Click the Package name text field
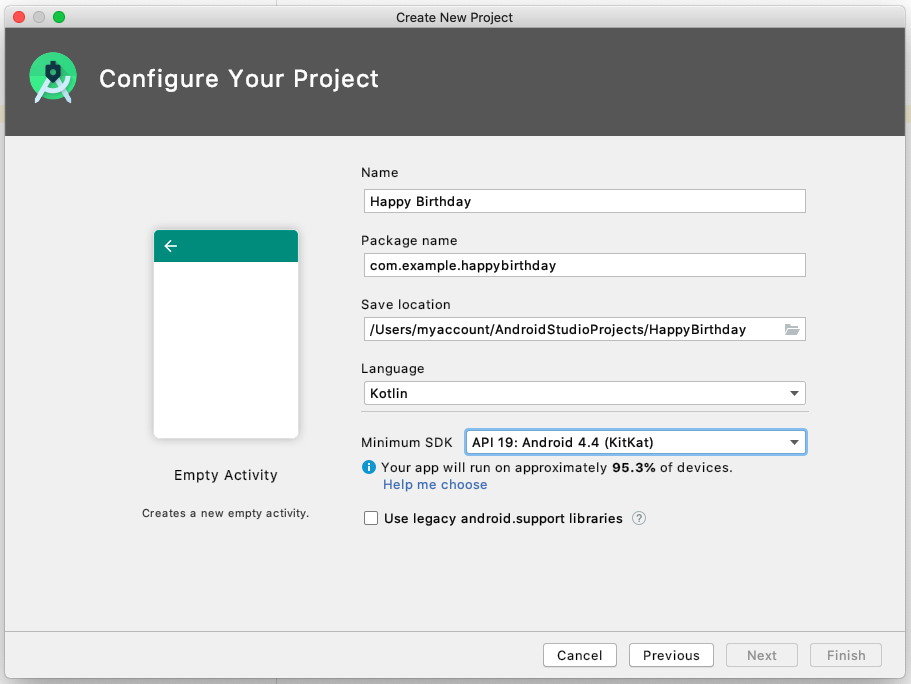This screenshot has height=684, width=911. pos(585,265)
